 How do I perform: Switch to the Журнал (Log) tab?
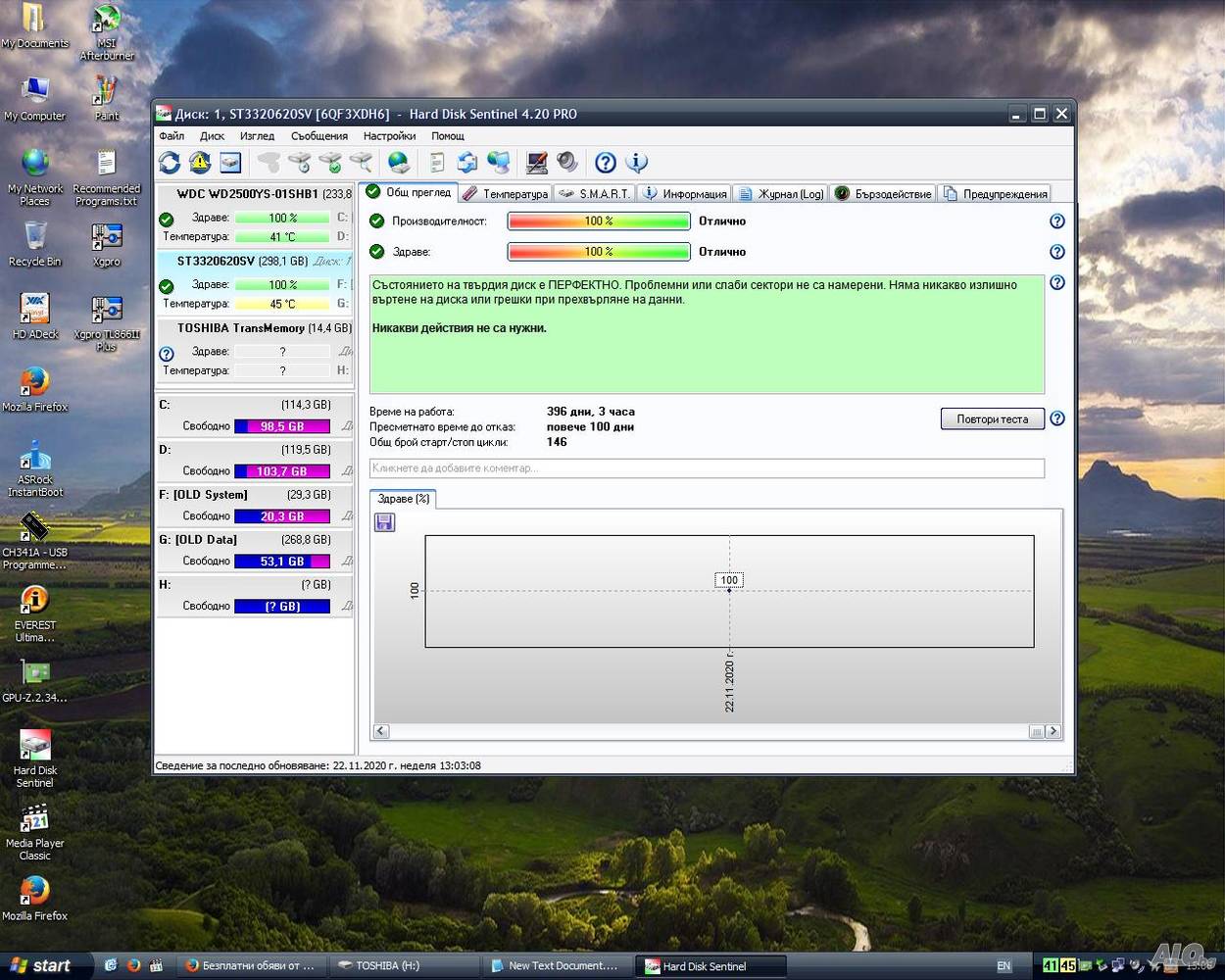click(x=781, y=194)
